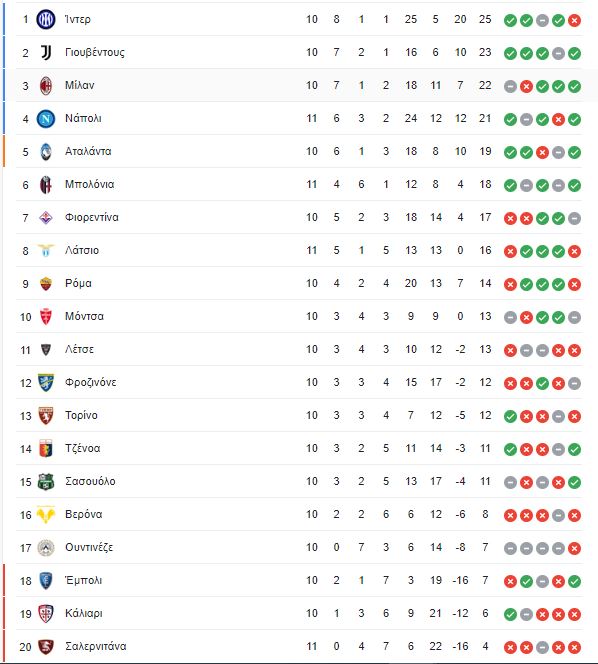Click the Juventus logo icon
This screenshot has height=664, width=598.
pos(46,53)
